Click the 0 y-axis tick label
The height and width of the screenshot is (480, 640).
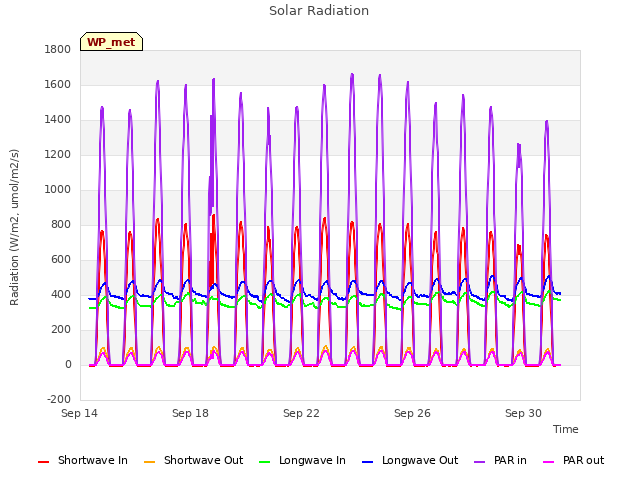pos(68,364)
